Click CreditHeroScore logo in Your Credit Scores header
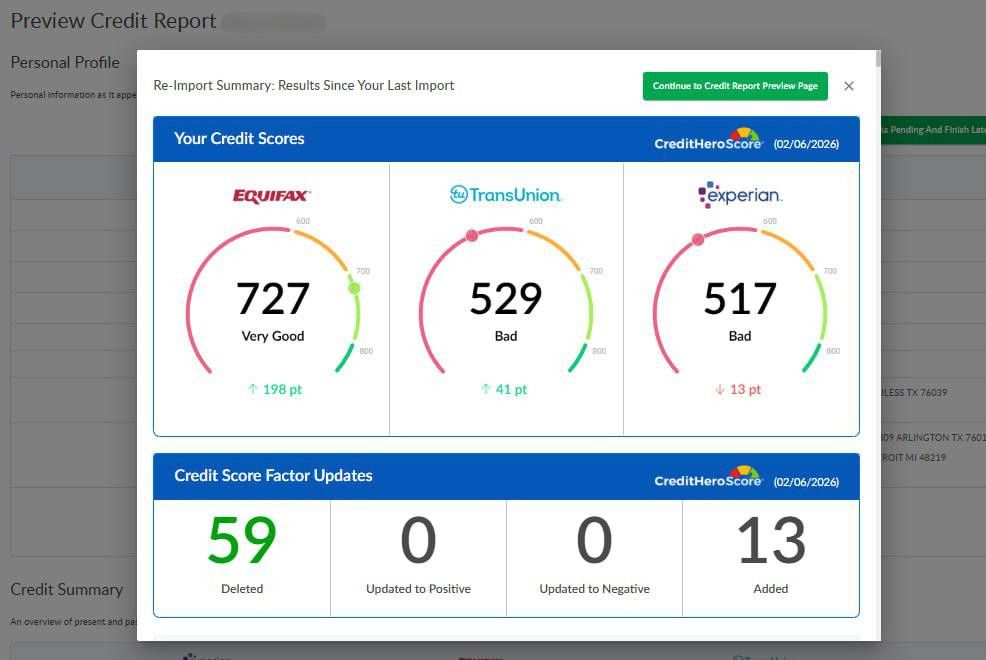The height and width of the screenshot is (660, 986). tap(708, 139)
